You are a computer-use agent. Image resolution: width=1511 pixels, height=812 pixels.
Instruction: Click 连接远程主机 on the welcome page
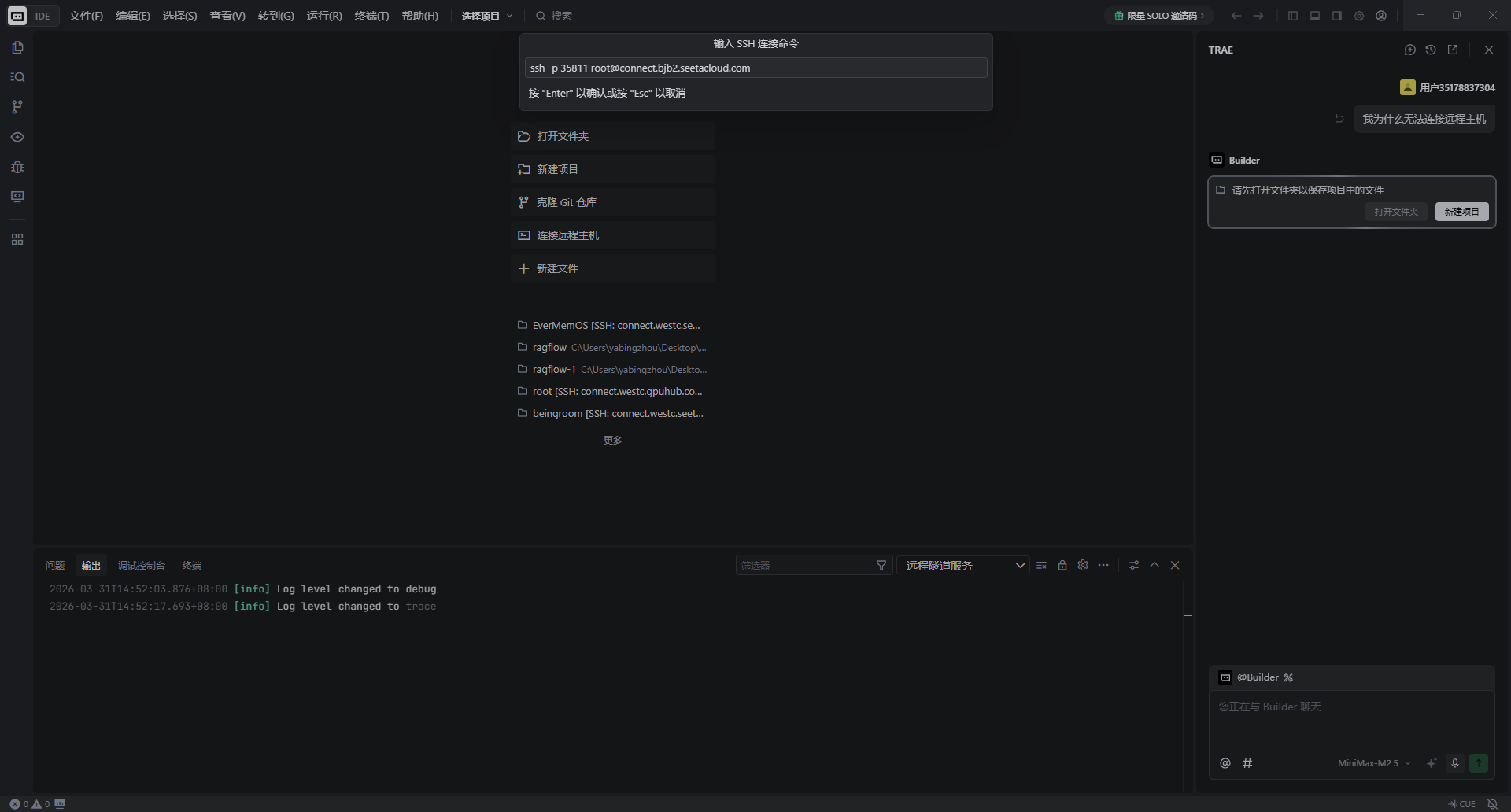(567, 235)
